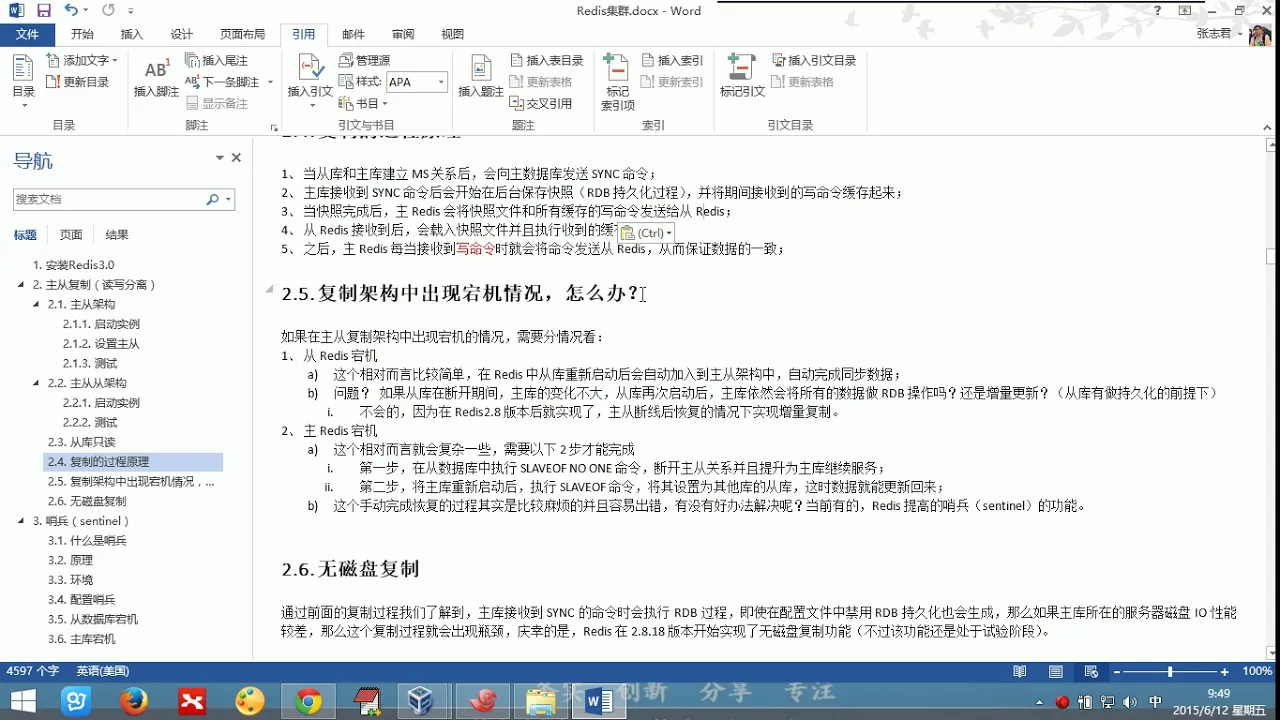Go to heading 2.6. 无磁盘复制
Screen dimensions: 1280x720
pyautogui.click(x=87, y=501)
